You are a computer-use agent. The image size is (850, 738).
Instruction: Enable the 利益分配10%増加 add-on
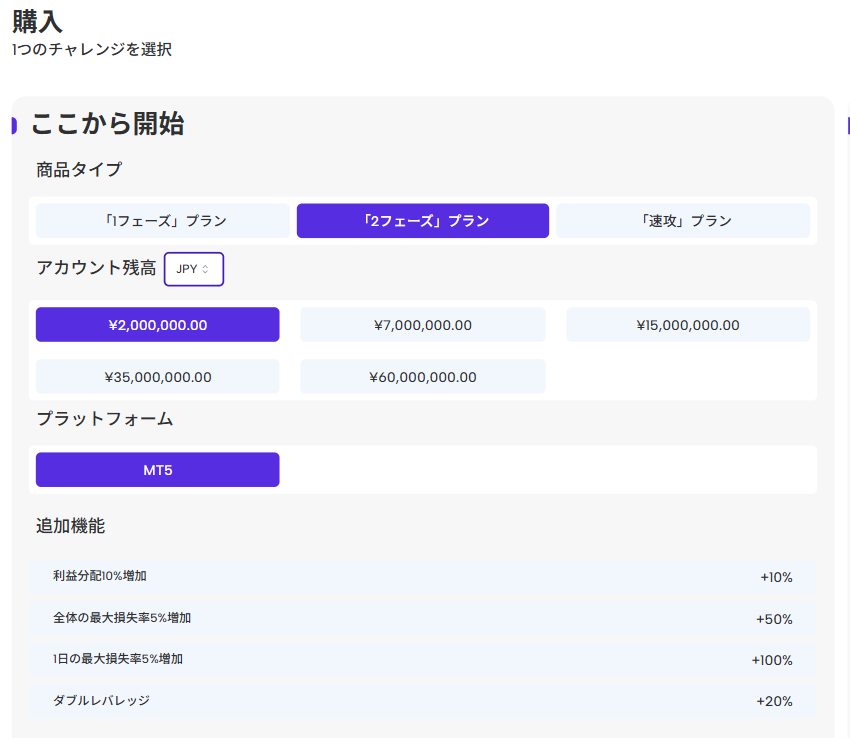423,576
